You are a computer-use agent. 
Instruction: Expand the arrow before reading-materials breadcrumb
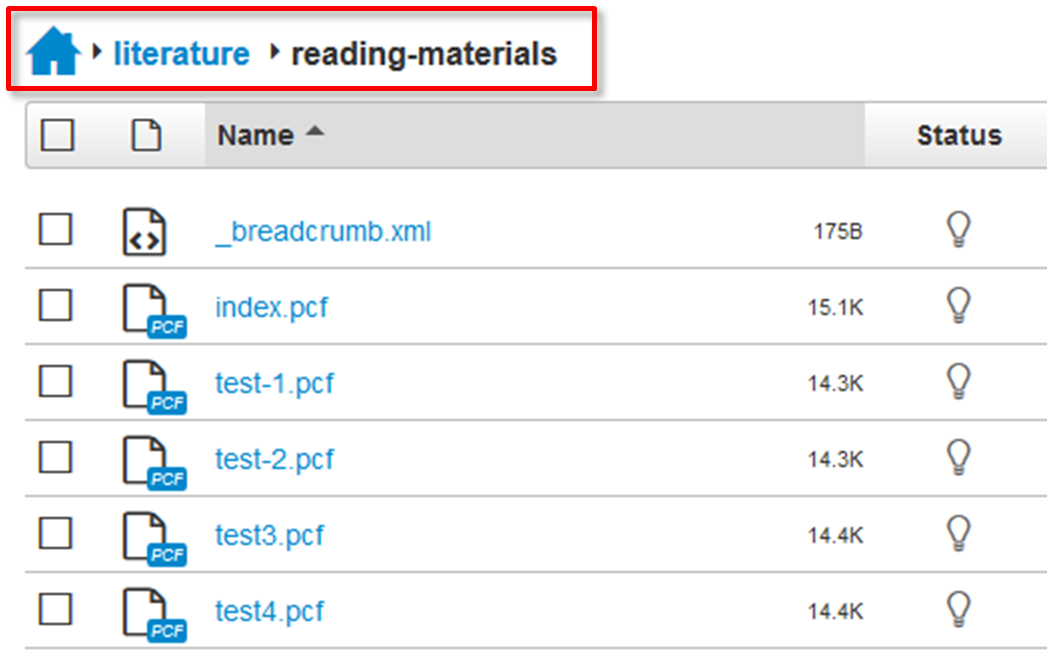pos(275,52)
